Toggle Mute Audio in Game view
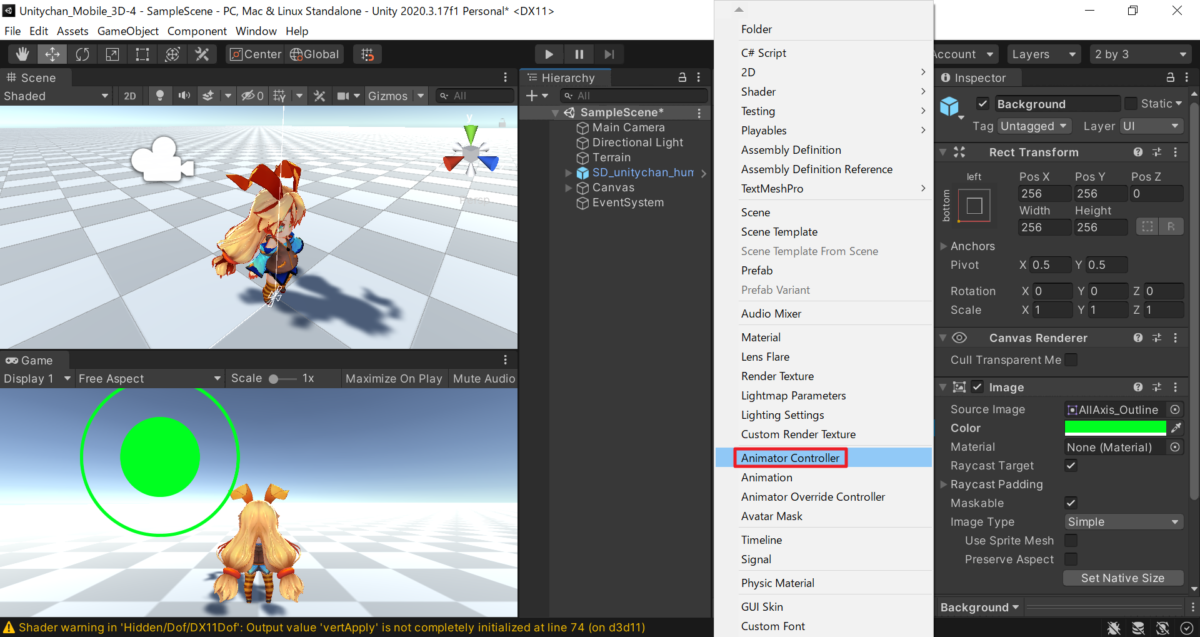Viewport: 1200px width, 637px height. click(484, 378)
